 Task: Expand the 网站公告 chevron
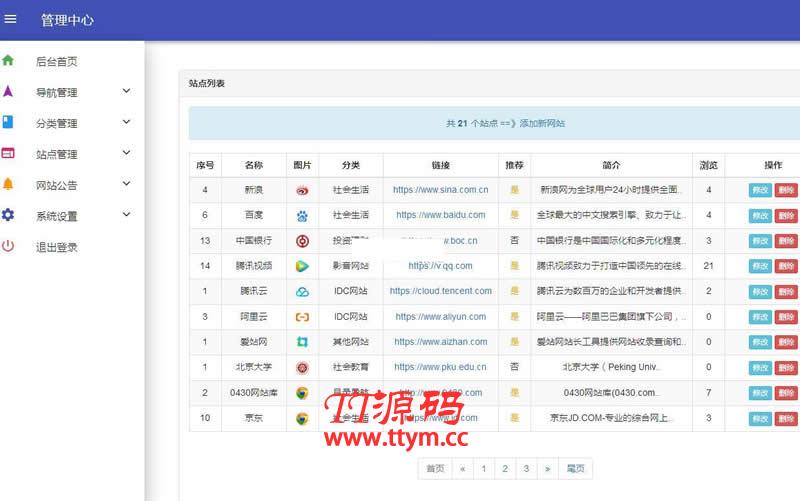[x=126, y=184]
